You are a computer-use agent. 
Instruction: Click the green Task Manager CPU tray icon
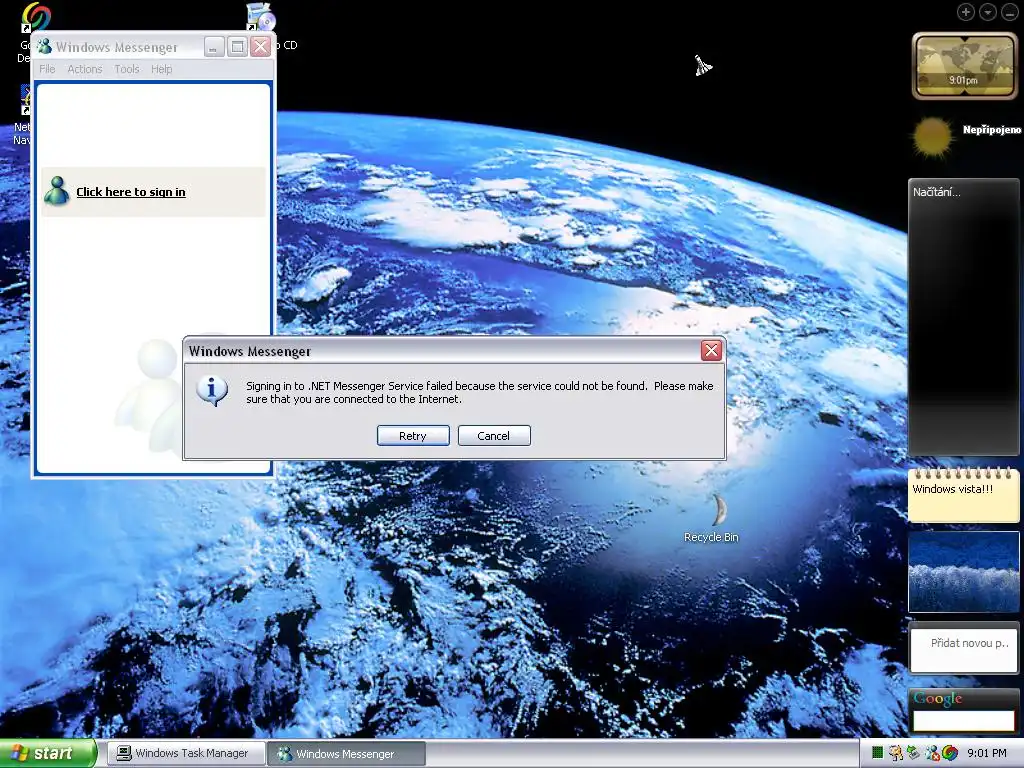[878, 752]
